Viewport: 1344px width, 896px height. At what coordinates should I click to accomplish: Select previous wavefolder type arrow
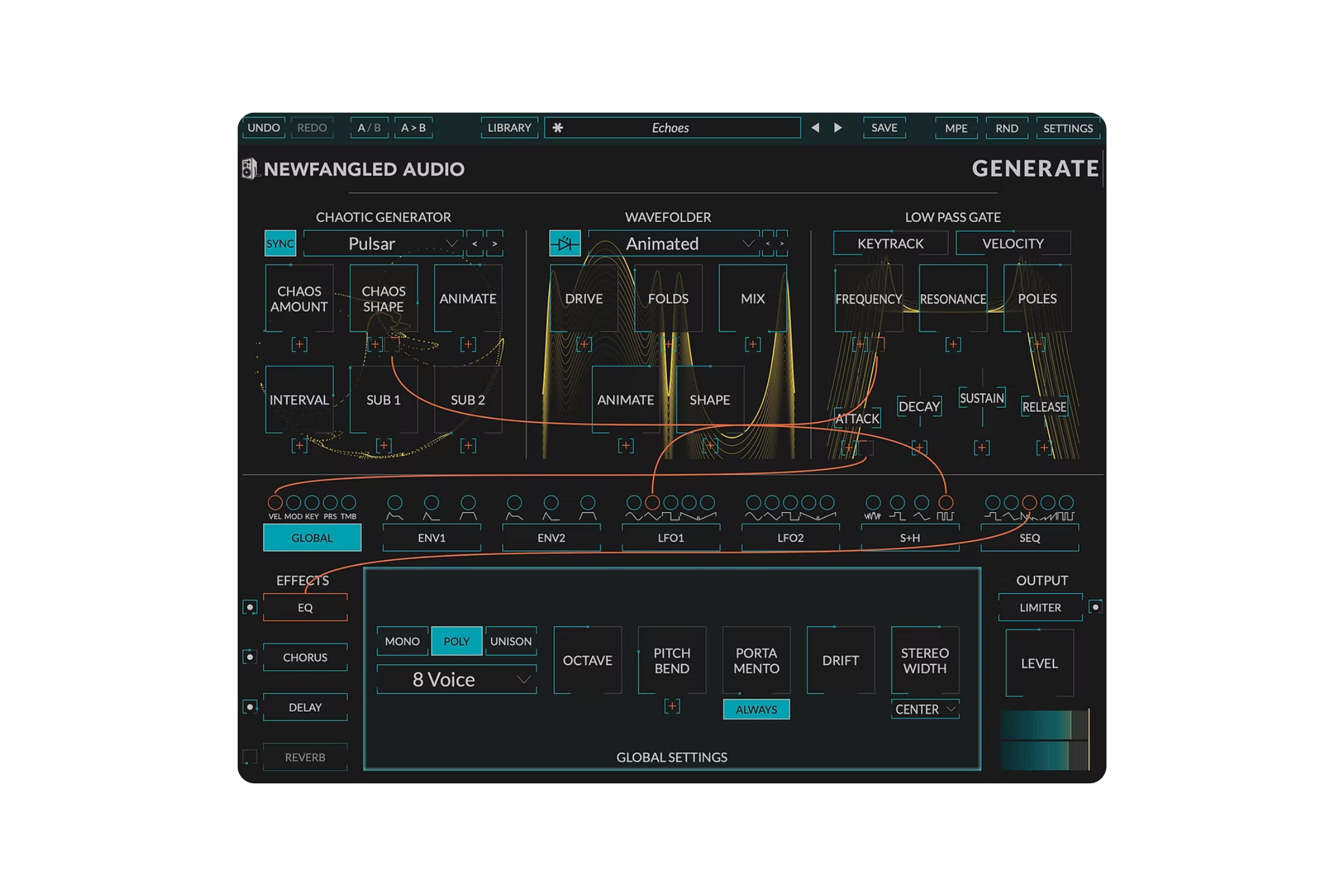pyautogui.click(x=768, y=243)
